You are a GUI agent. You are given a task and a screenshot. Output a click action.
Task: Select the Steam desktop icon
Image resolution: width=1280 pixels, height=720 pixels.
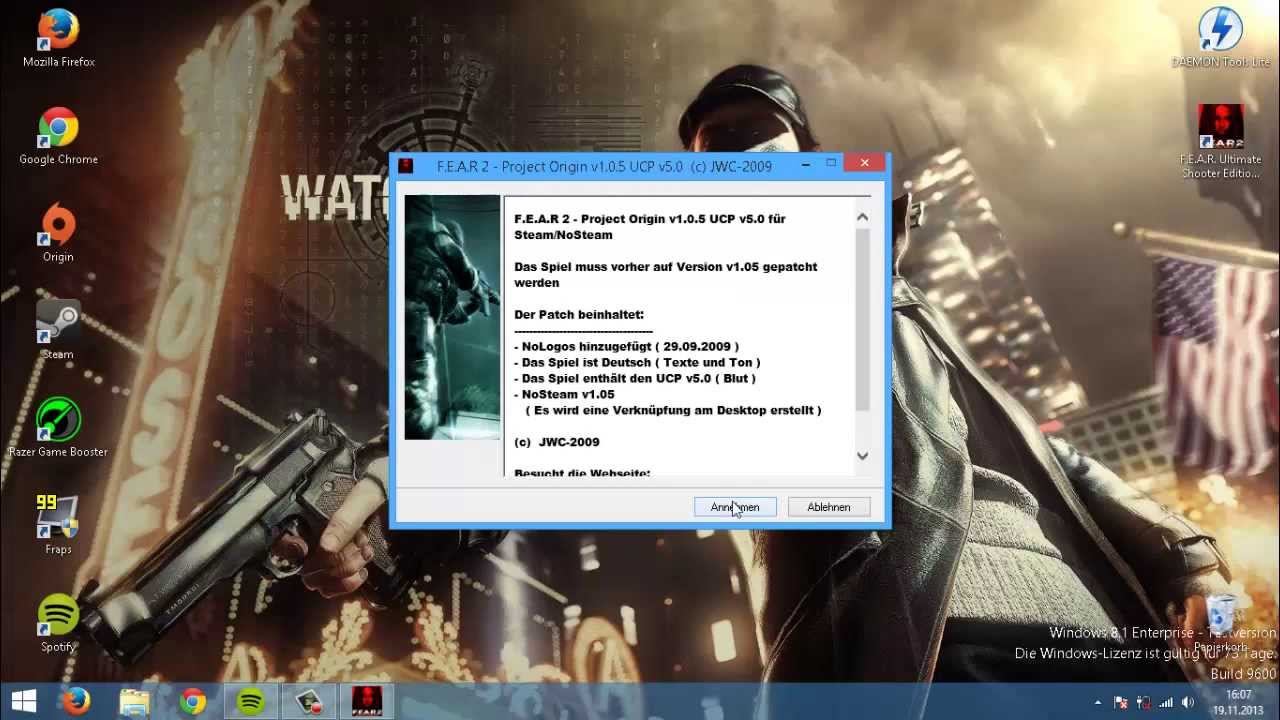pos(58,331)
